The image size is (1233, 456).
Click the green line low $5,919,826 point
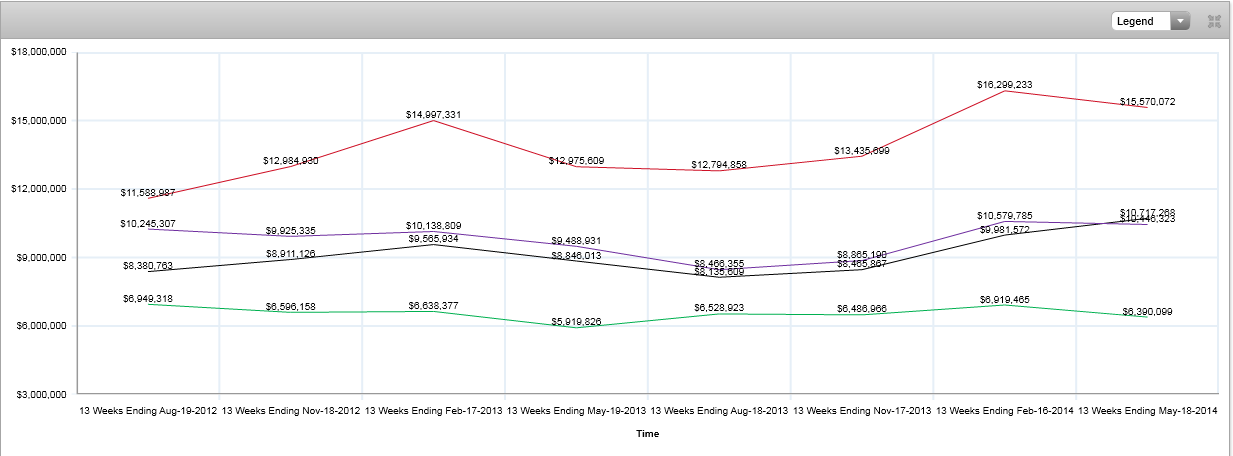pos(576,327)
